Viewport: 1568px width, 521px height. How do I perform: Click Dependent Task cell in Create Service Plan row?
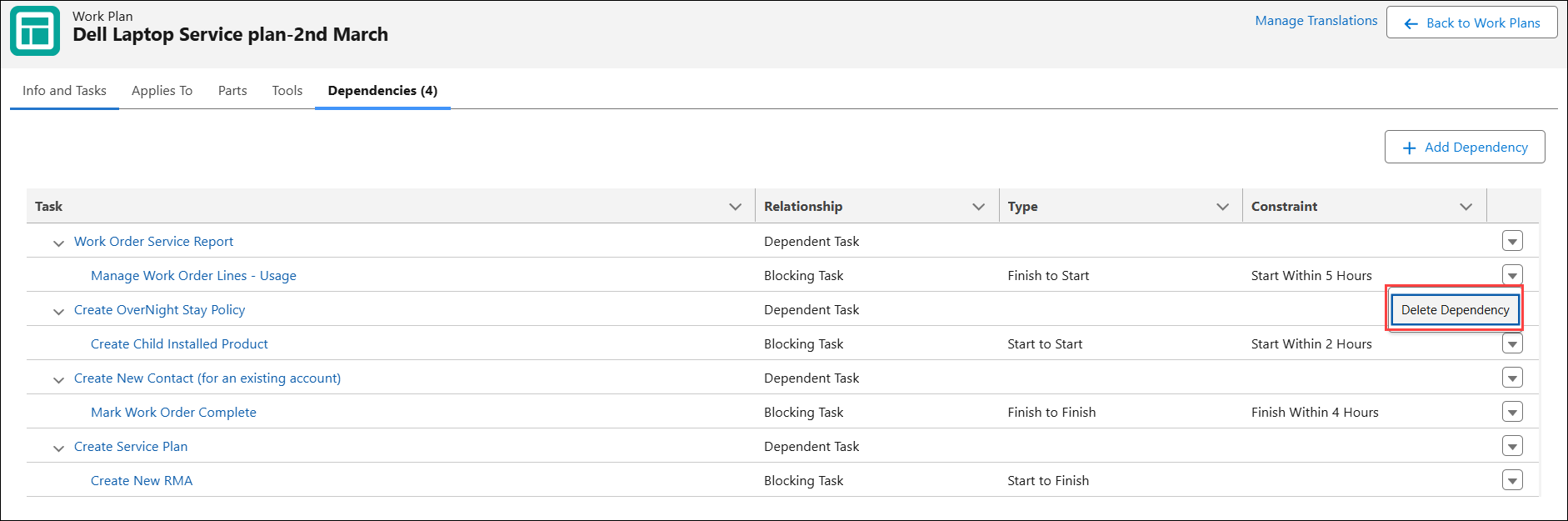tap(811, 446)
